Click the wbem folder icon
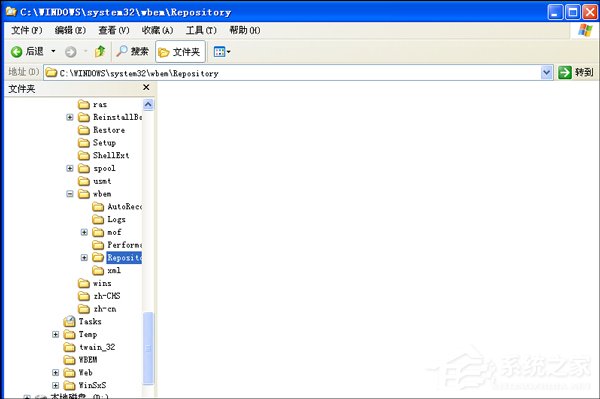600x399 pixels. pos(84,194)
